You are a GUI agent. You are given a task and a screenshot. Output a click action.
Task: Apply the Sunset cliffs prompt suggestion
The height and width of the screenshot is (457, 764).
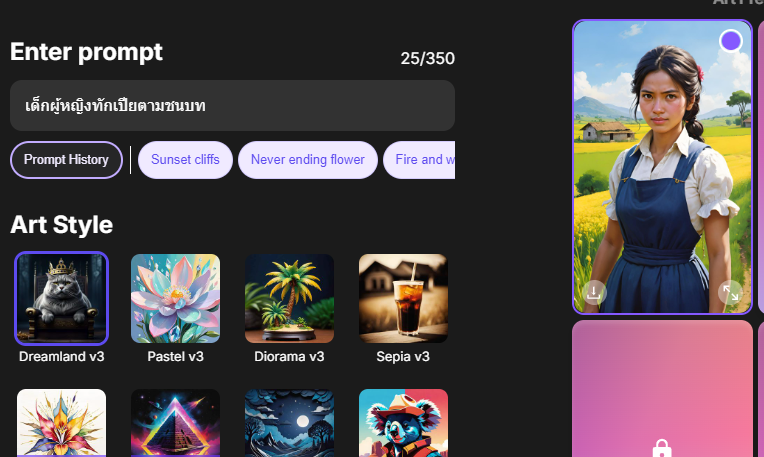[185, 160]
